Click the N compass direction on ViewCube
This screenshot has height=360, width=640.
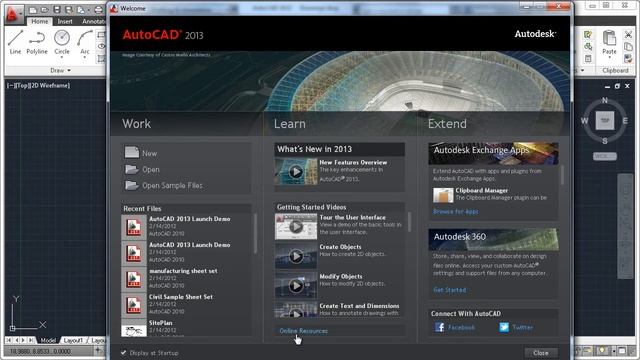pos(604,100)
